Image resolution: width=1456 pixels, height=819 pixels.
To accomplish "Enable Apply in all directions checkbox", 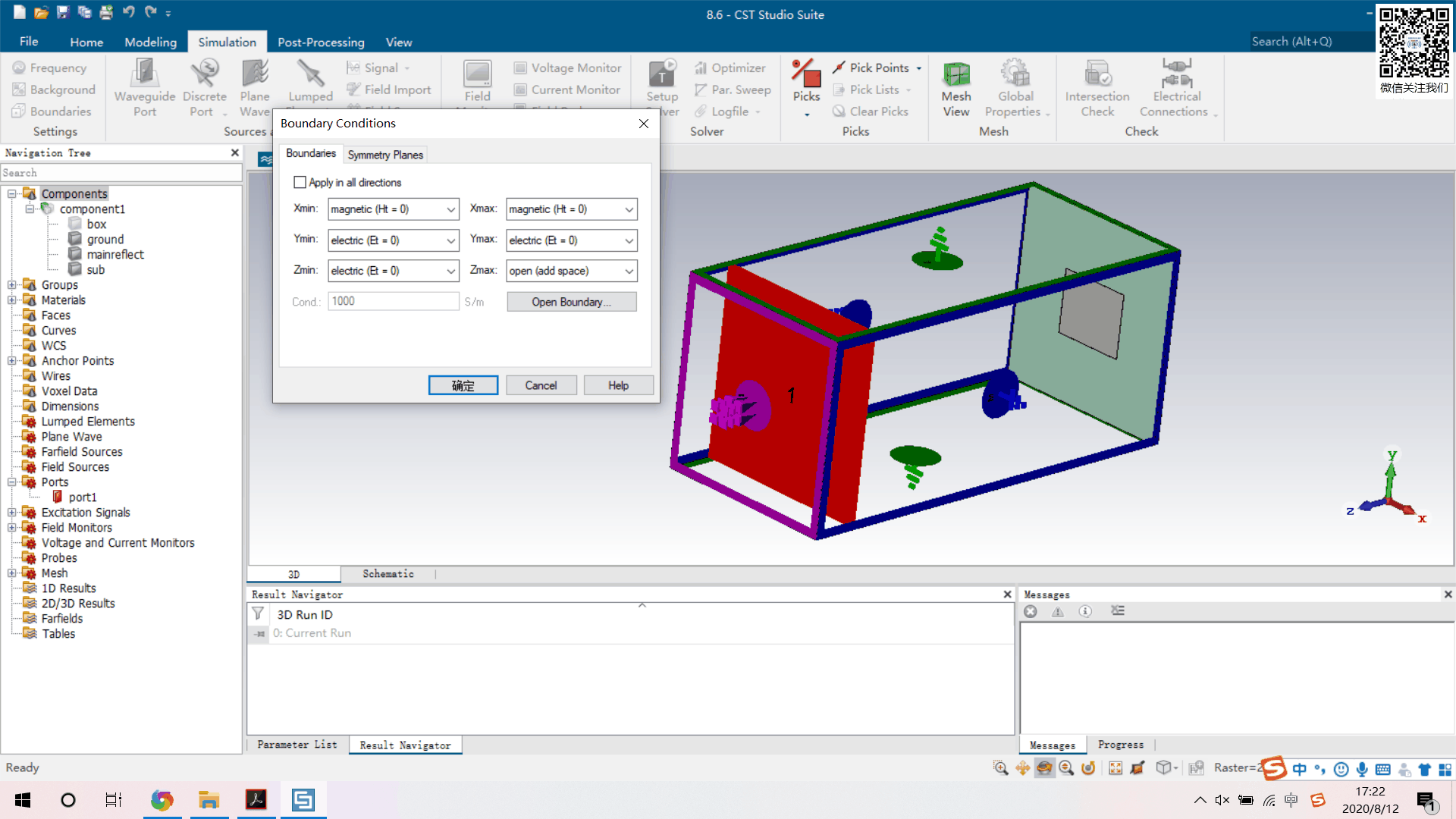I will pos(300,183).
